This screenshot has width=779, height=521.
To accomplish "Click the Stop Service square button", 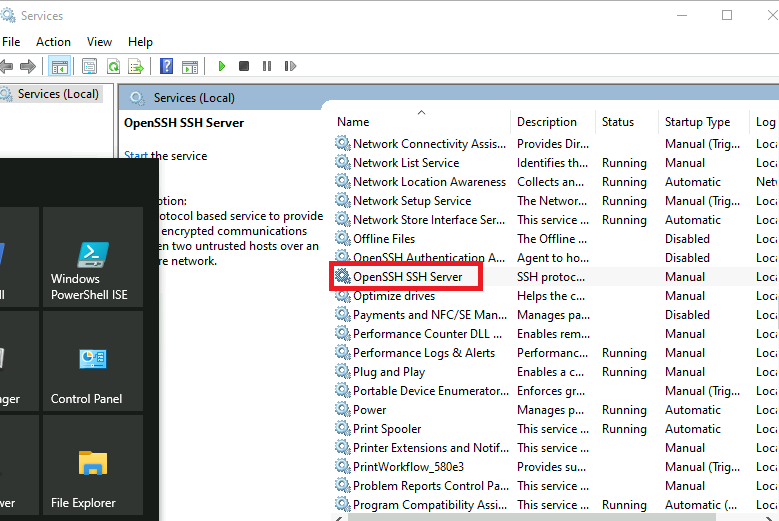I will click(243, 66).
